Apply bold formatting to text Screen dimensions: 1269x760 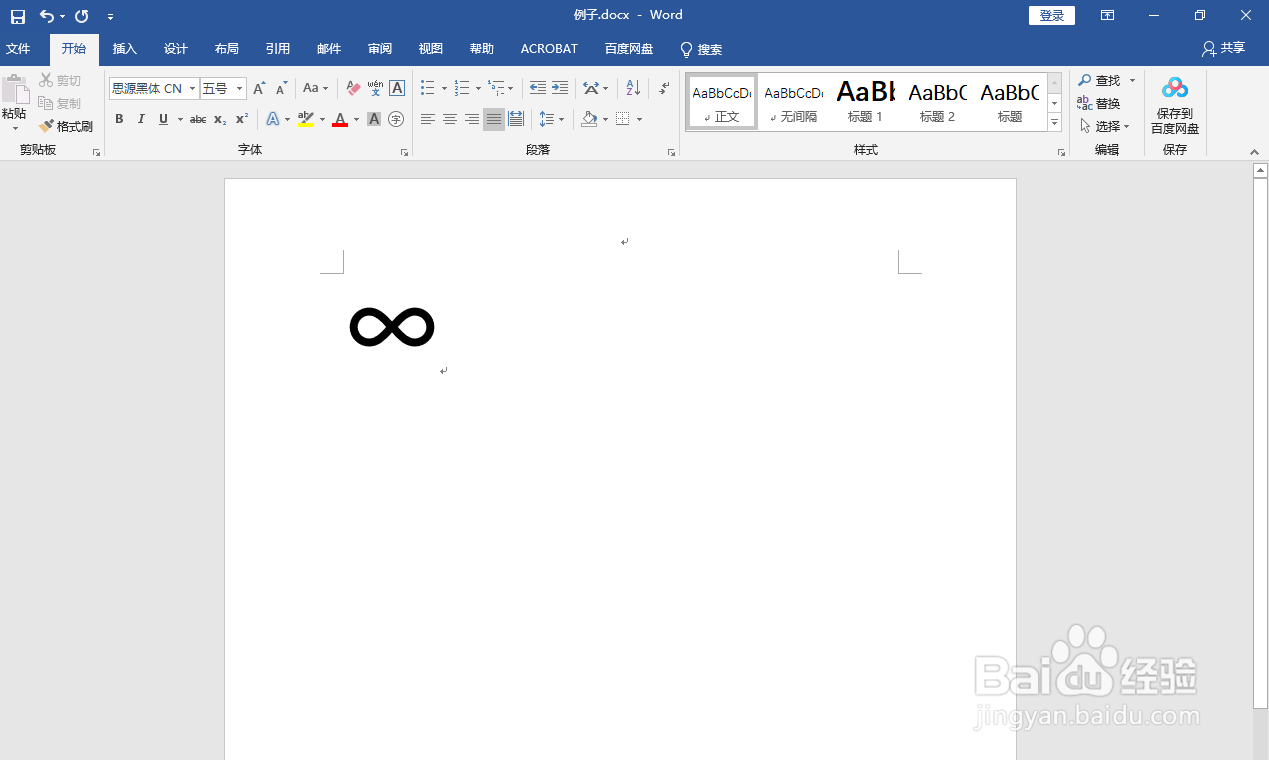119,119
